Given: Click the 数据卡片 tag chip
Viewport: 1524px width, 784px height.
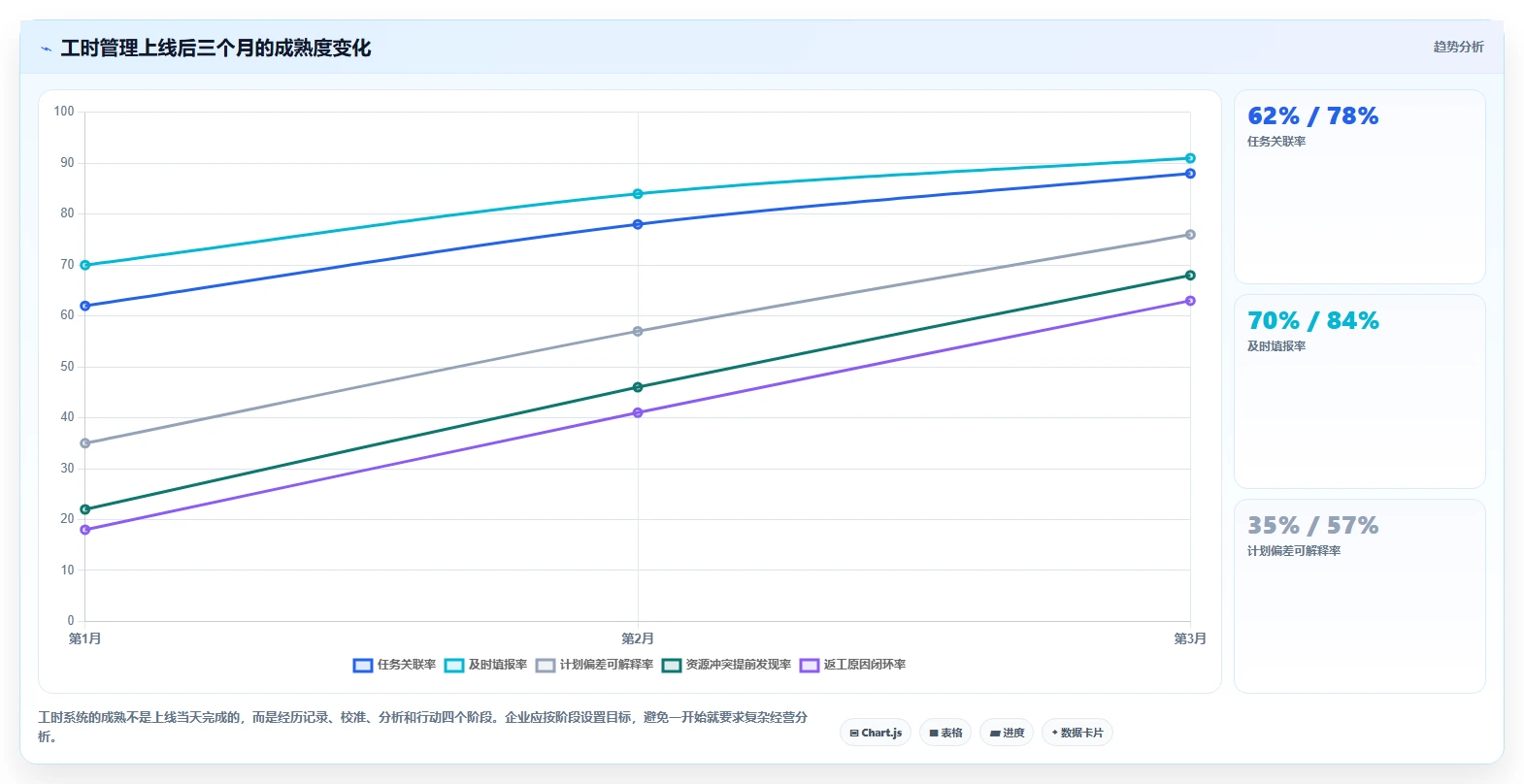Looking at the screenshot, I should tap(1077, 733).
